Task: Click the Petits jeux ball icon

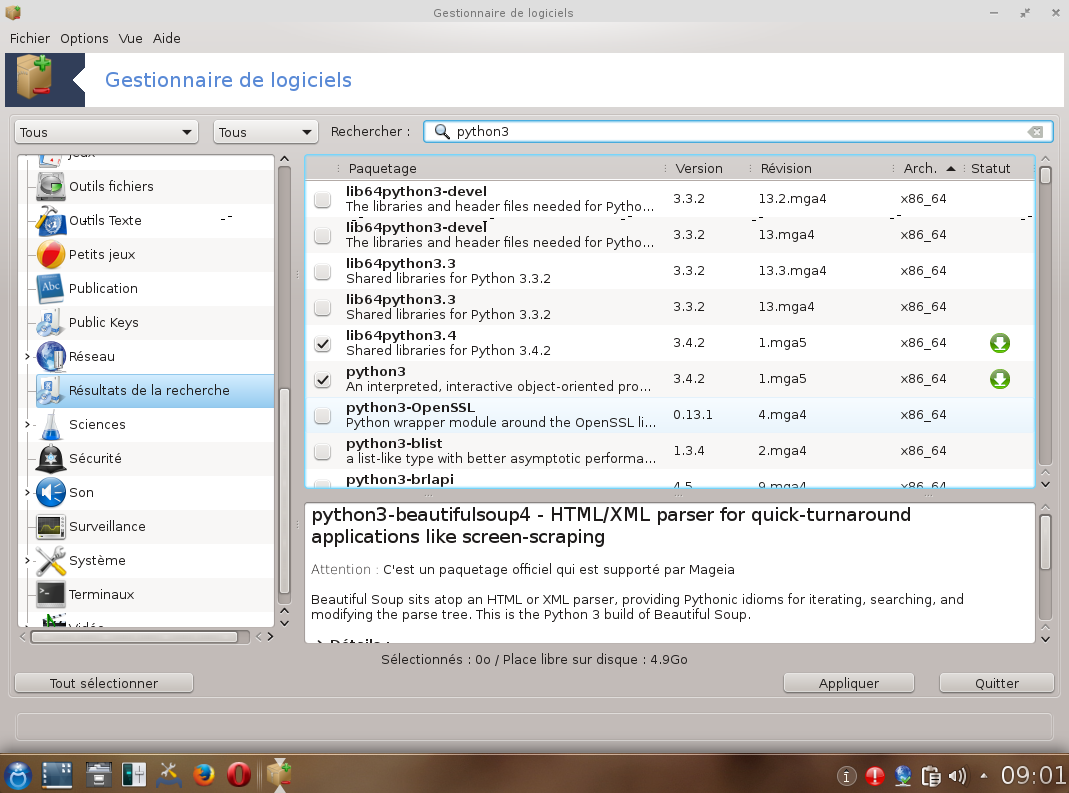Action: (x=51, y=254)
